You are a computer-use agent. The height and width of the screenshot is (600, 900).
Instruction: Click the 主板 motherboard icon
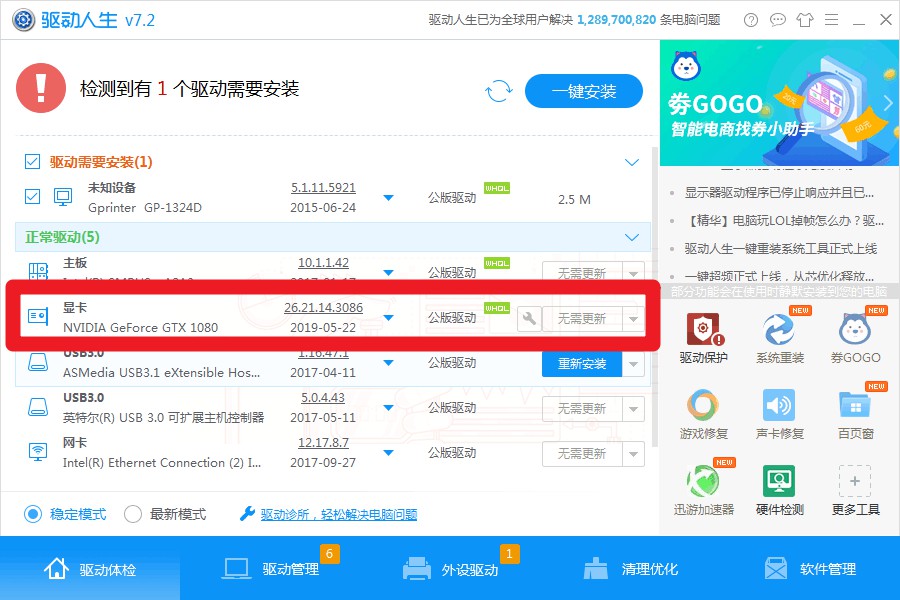[38, 271]
